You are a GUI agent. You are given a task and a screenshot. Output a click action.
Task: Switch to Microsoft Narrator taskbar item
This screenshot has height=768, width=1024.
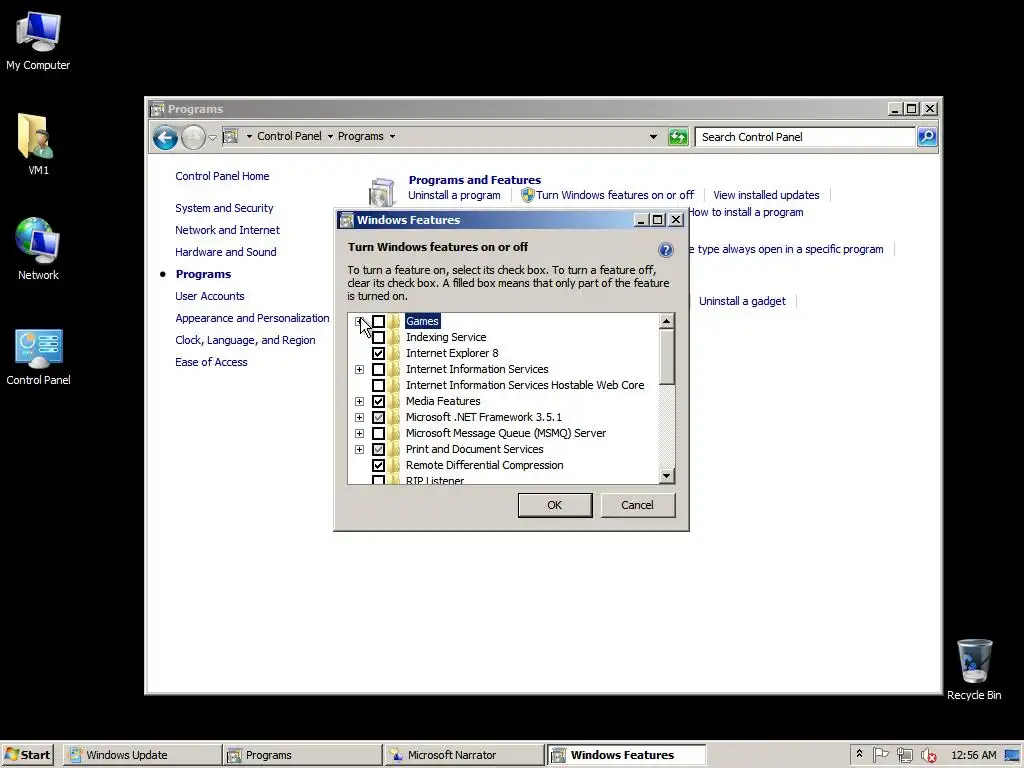(x=464, y=755)
